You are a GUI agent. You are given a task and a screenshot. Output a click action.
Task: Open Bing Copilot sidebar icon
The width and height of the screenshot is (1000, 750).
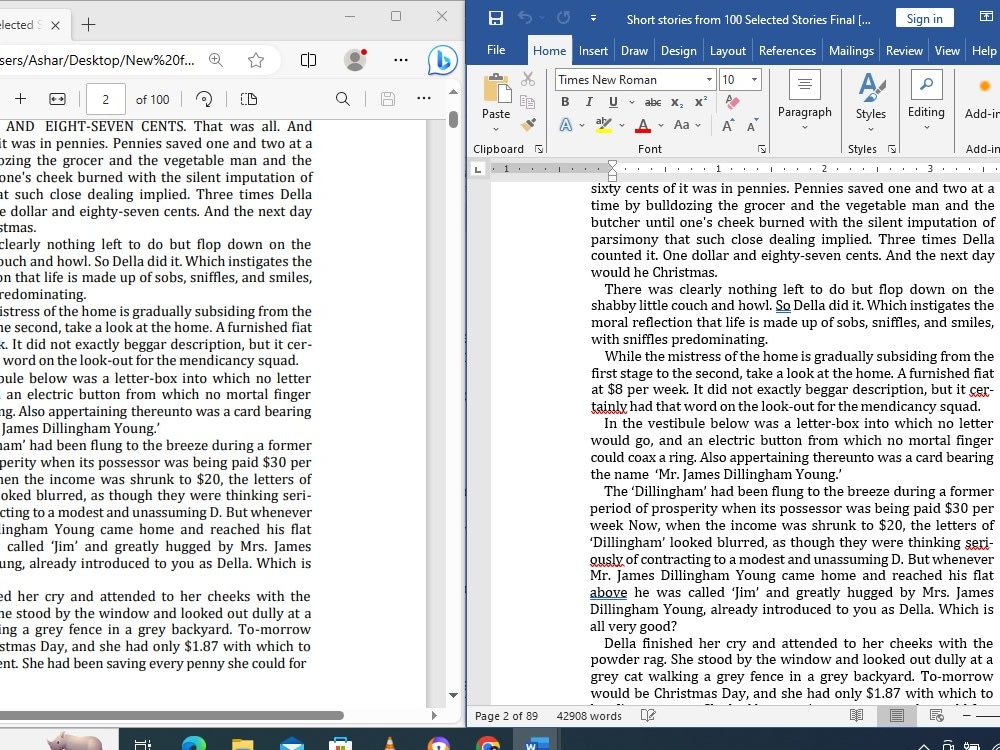click(442, 60)
